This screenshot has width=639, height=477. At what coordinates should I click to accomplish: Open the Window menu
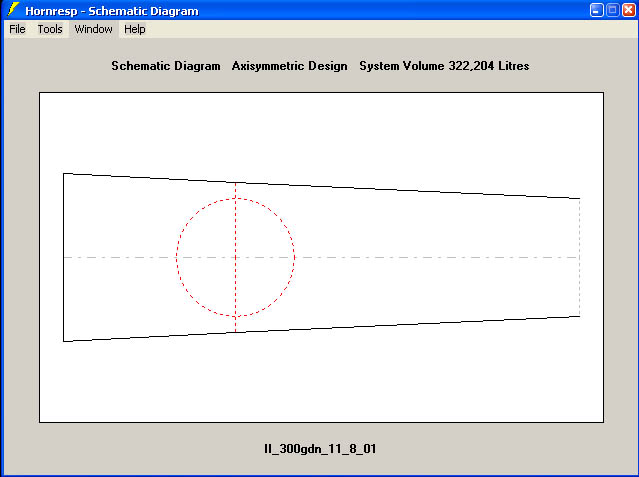click(x=93, y=29)
